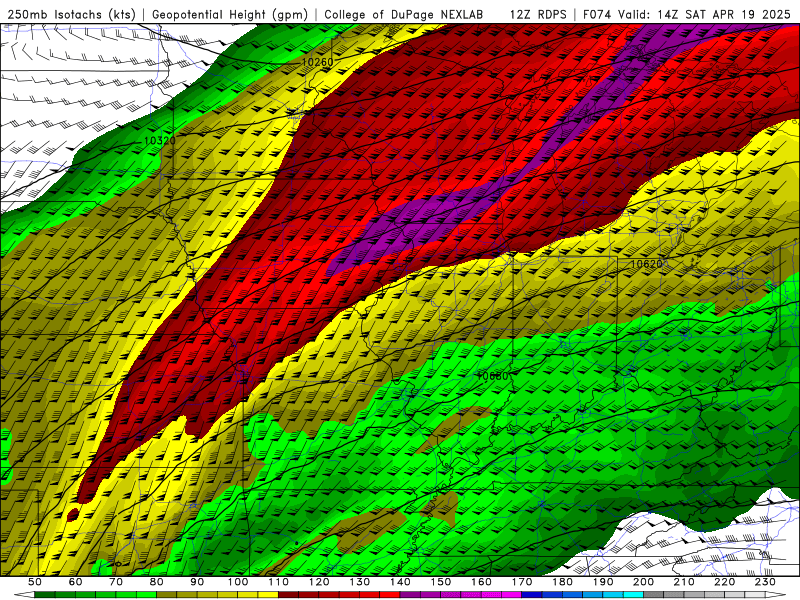Click the 90 value on the color scale
This screenshot has height=600, width=800.
(x=197, y=582)
